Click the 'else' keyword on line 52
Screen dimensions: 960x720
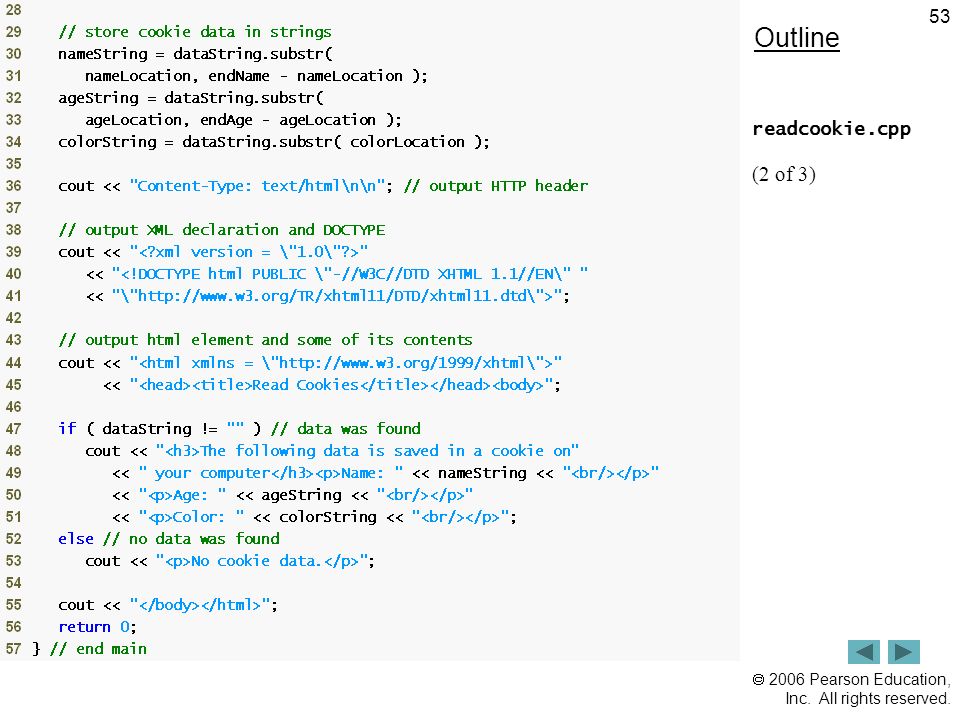[76, 539]
